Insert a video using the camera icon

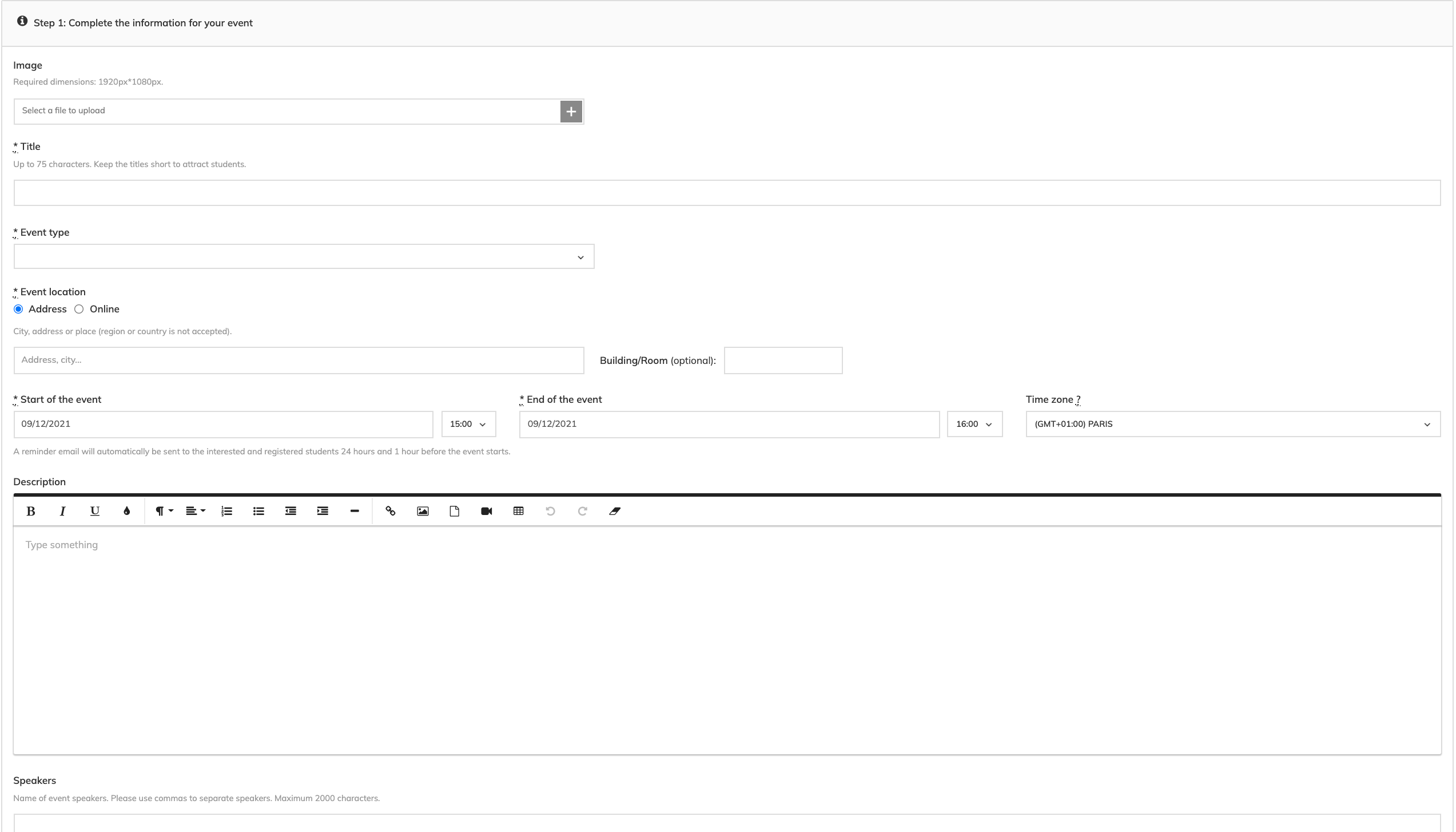[487, 511]
